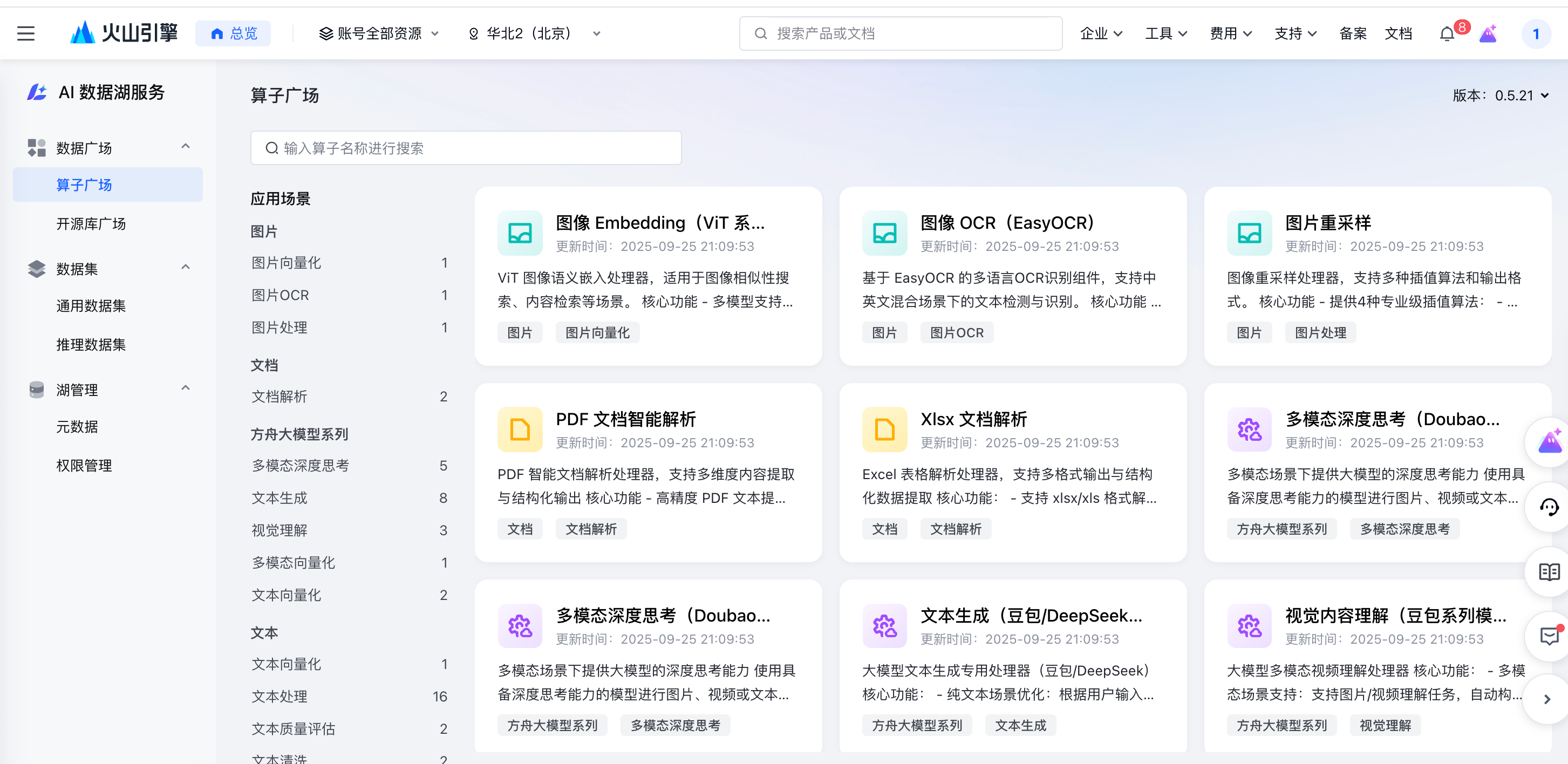Screen dimensions: 1568x764
Task: Collapse the 数据集 sidebar section
Action: 186,267
